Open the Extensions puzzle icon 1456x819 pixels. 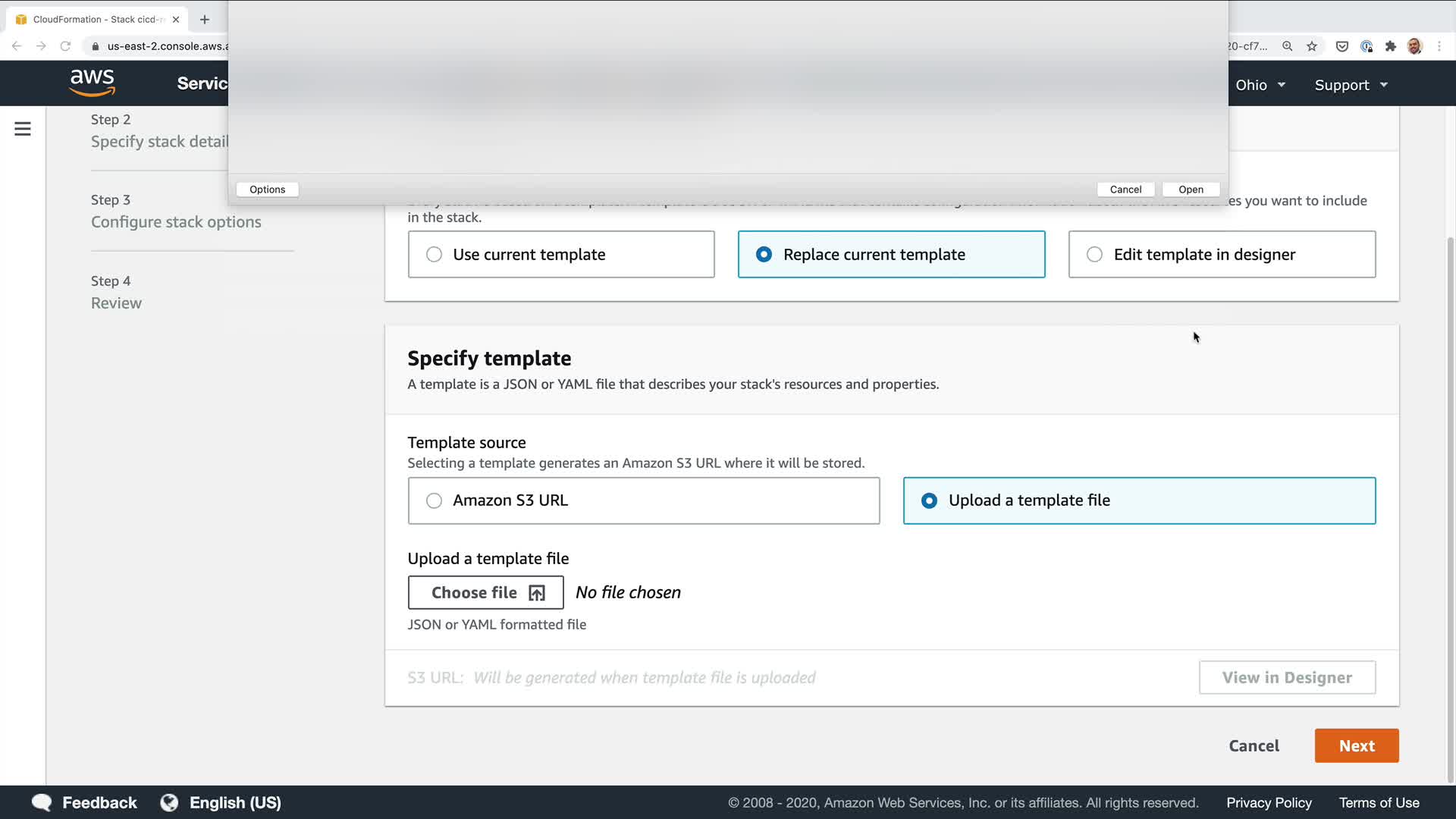[1390, 46]
